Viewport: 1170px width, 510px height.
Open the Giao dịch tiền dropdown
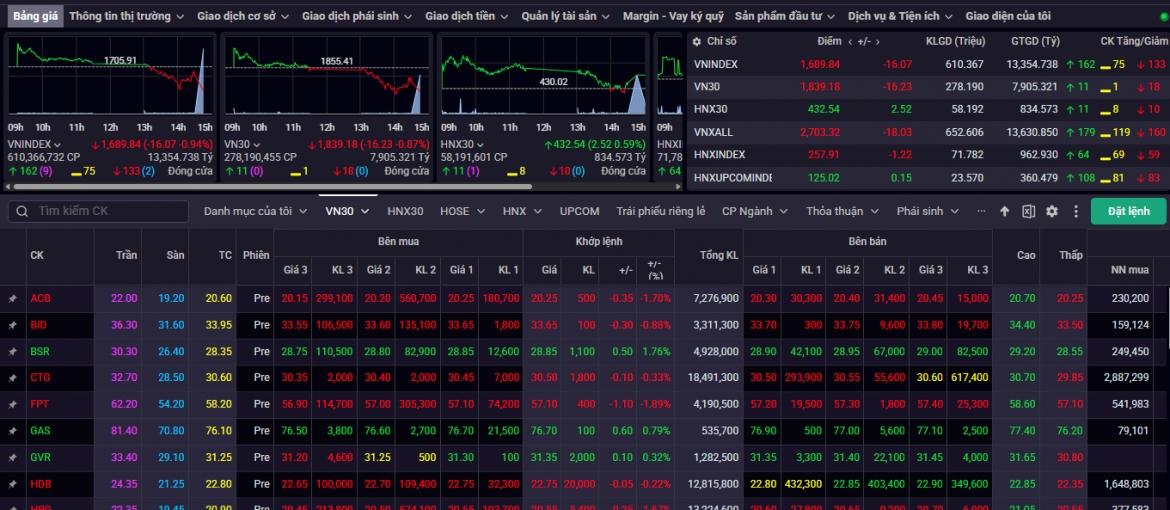[x=467, y=16]
